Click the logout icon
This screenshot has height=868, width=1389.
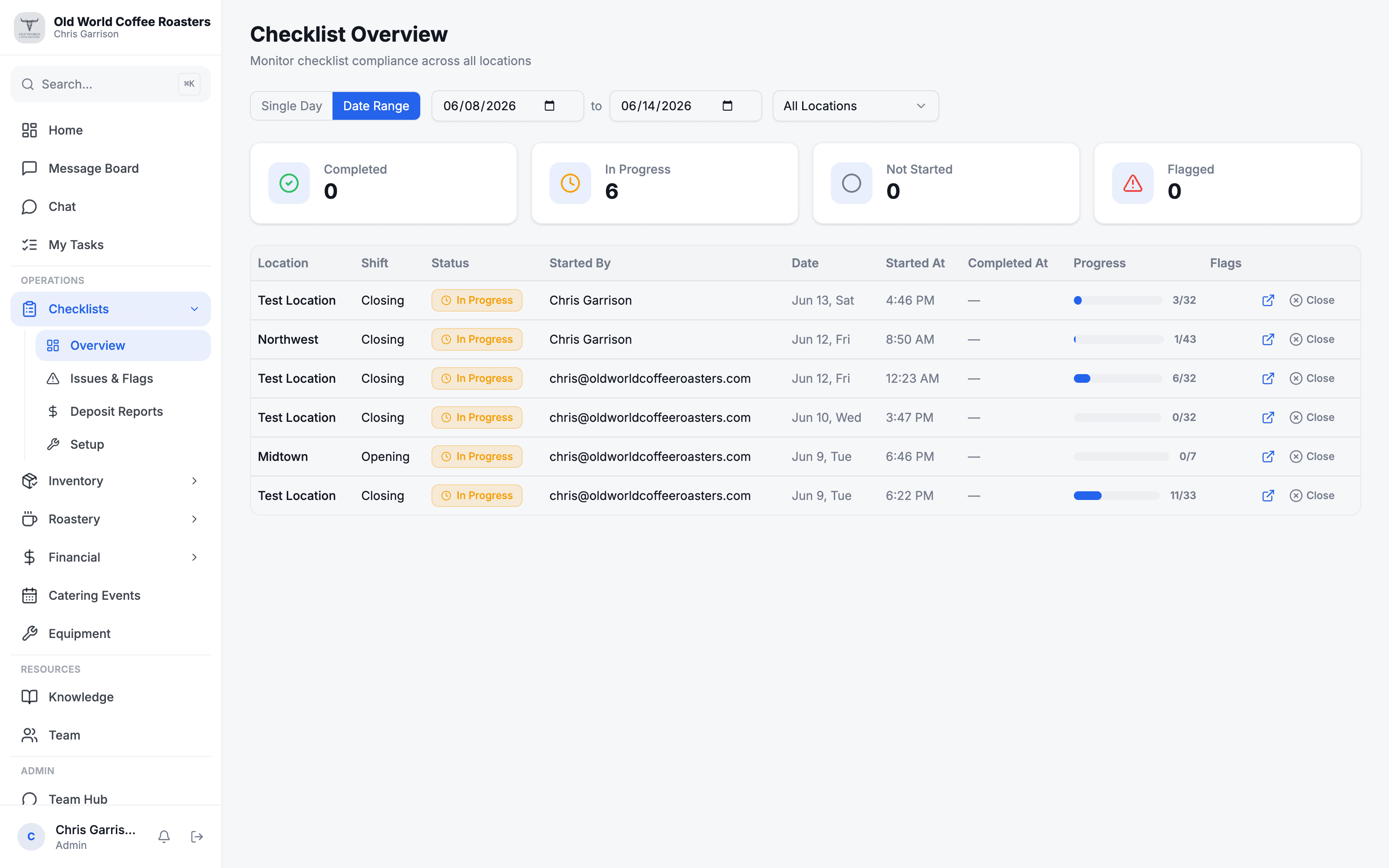197,836
